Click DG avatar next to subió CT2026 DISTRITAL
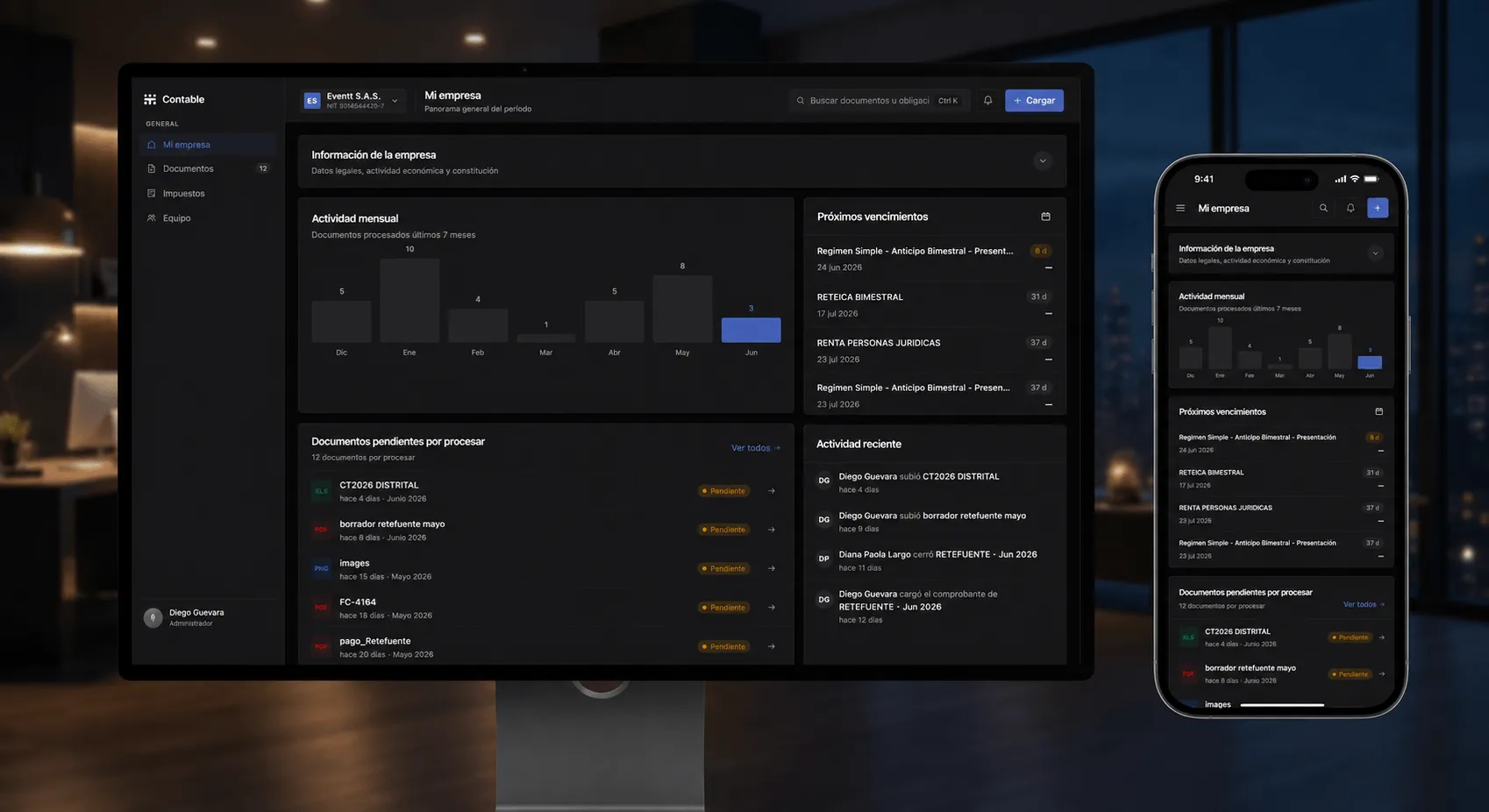Image resolution: width=1489 pixels, height=812 pixels. tap(823, 481)
